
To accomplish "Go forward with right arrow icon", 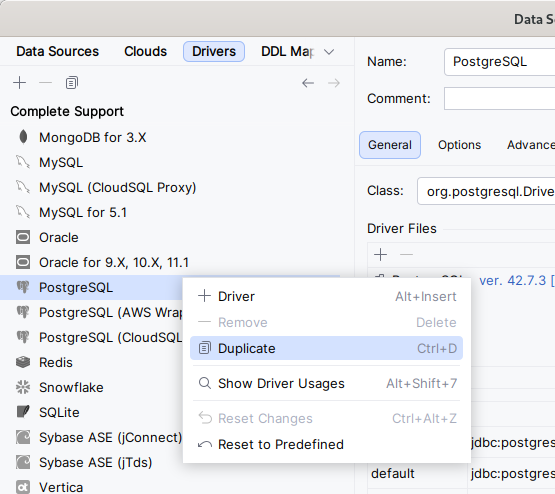I will 334,83.
